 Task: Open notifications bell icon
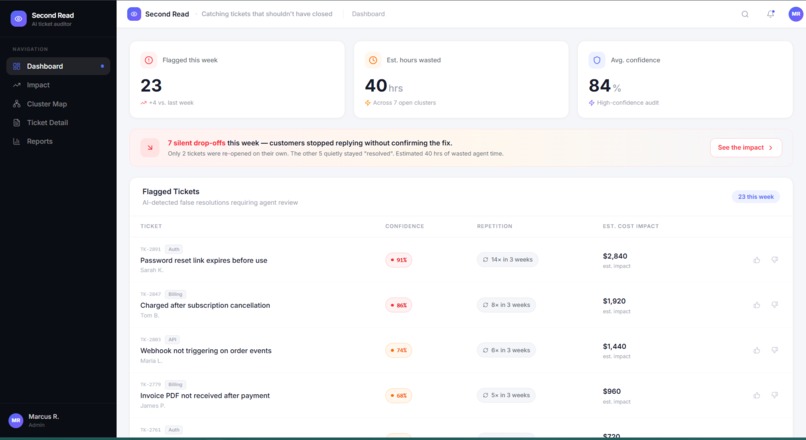pos(771,14)
